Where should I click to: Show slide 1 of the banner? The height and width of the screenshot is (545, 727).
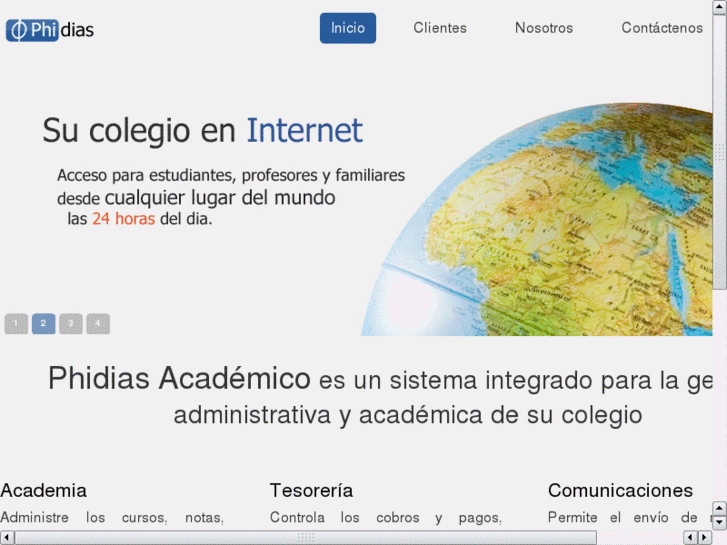[x=16, y=324]
